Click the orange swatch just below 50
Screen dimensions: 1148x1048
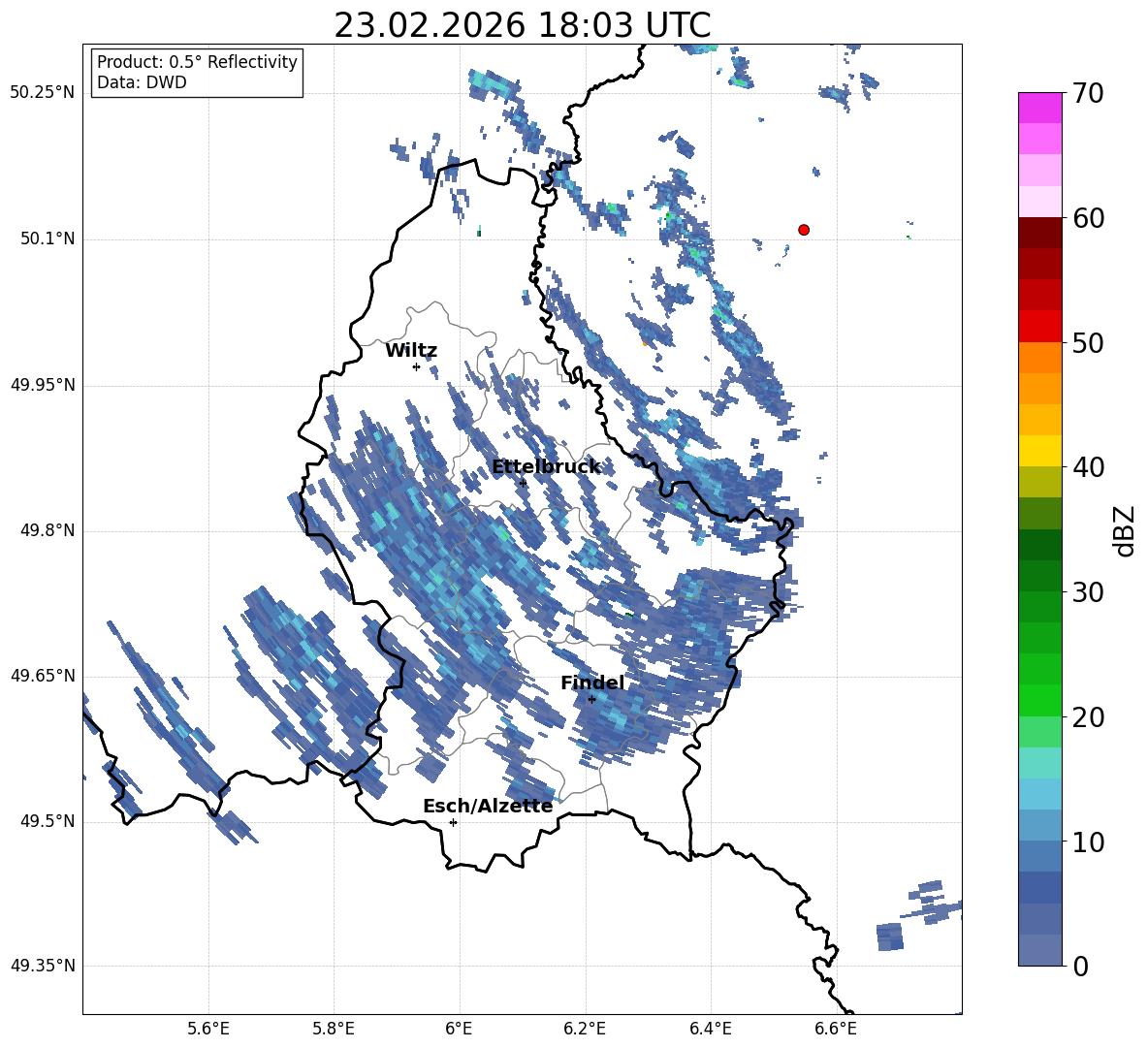pos(1039,358)
